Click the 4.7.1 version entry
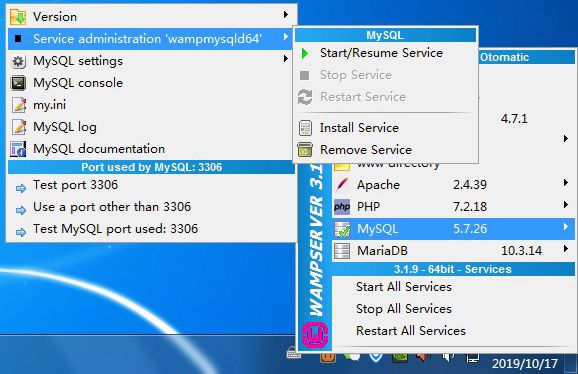 point(514,119)
